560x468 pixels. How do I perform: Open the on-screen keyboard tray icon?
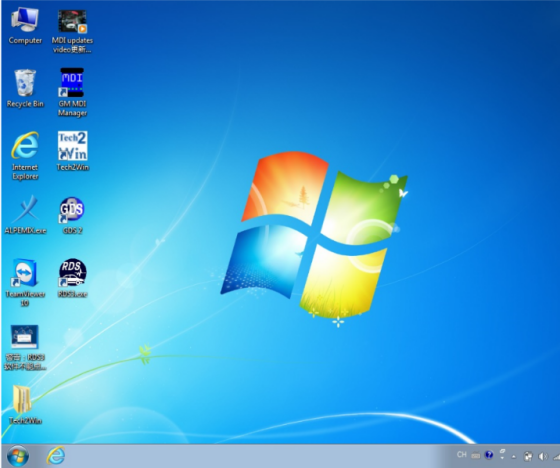pyautogui.click(x=476, y=455)
